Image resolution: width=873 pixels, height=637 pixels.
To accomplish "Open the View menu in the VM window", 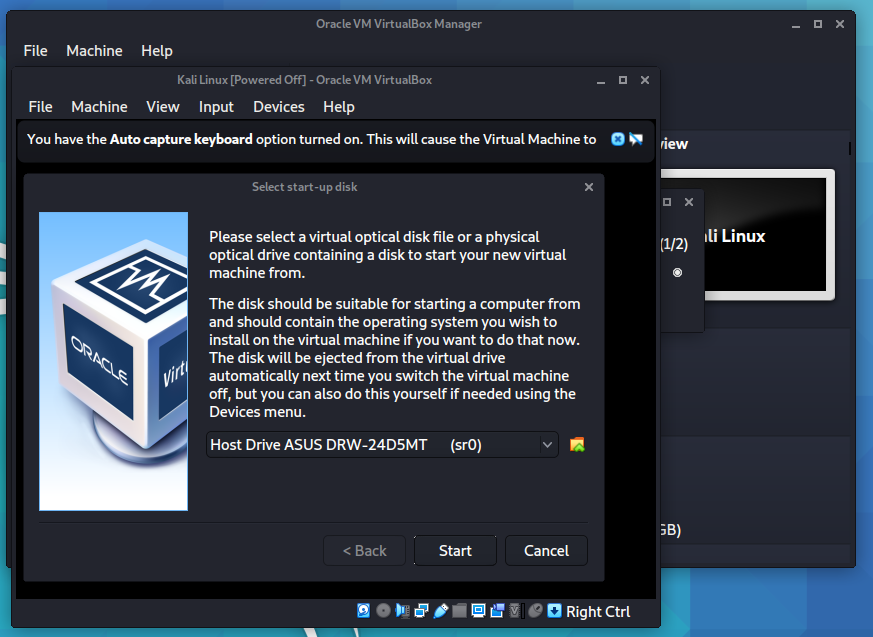I will (163, 106).
